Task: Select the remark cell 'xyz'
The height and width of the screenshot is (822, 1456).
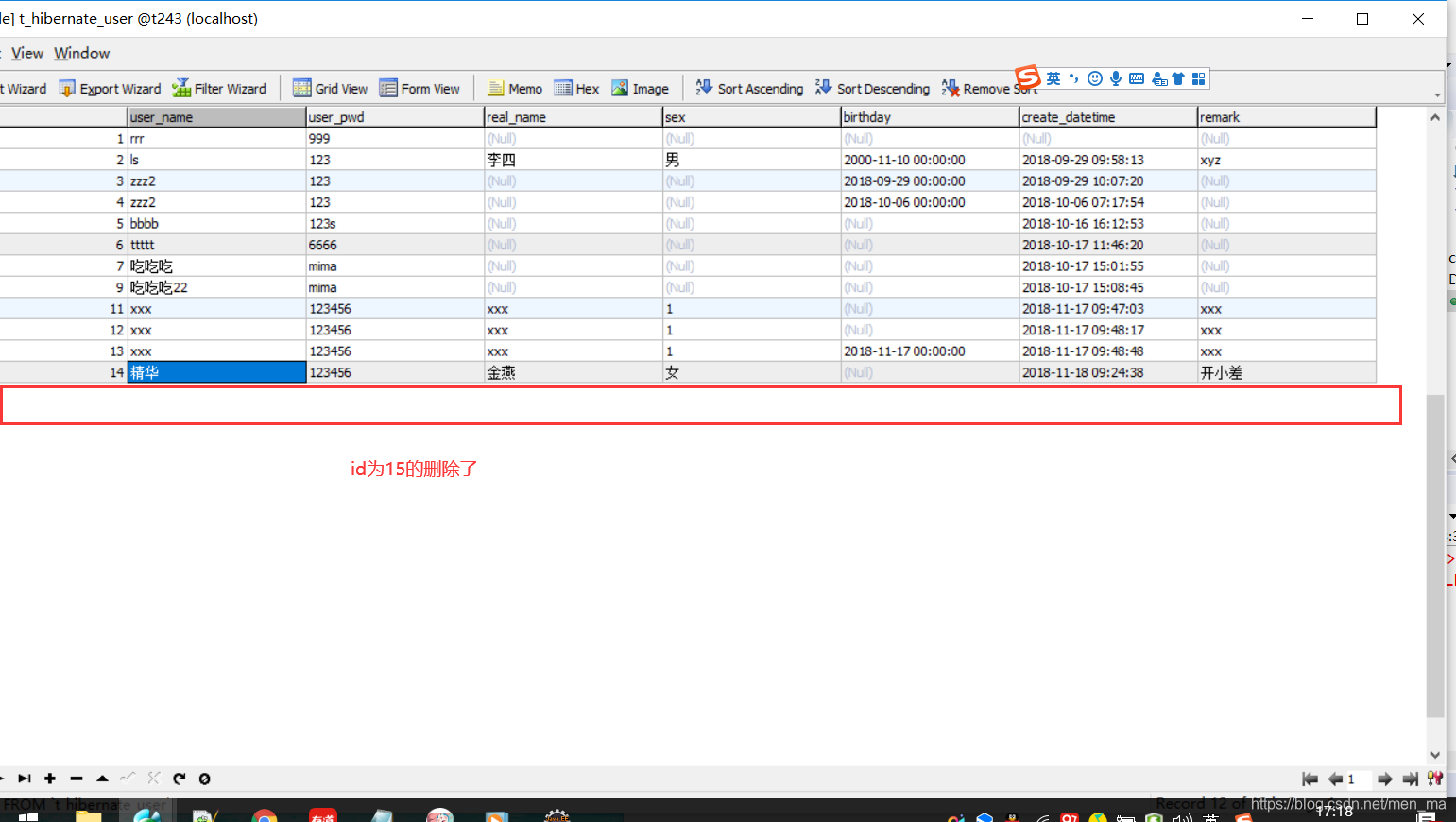Action: (1287, 160)
